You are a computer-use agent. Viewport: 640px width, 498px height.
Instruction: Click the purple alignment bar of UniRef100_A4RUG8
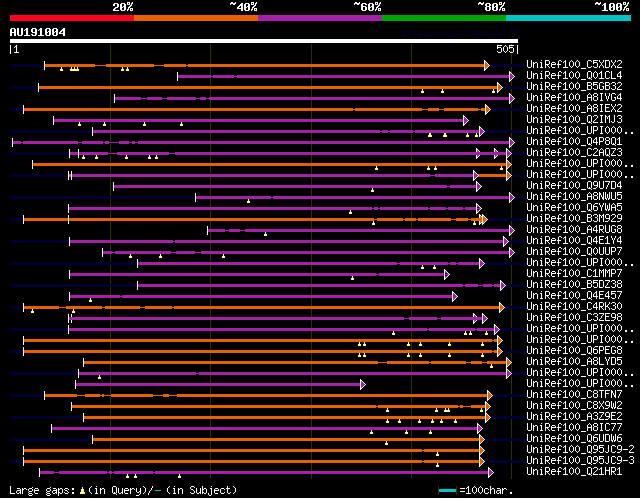pyautogui.click(x=360, y=231)
